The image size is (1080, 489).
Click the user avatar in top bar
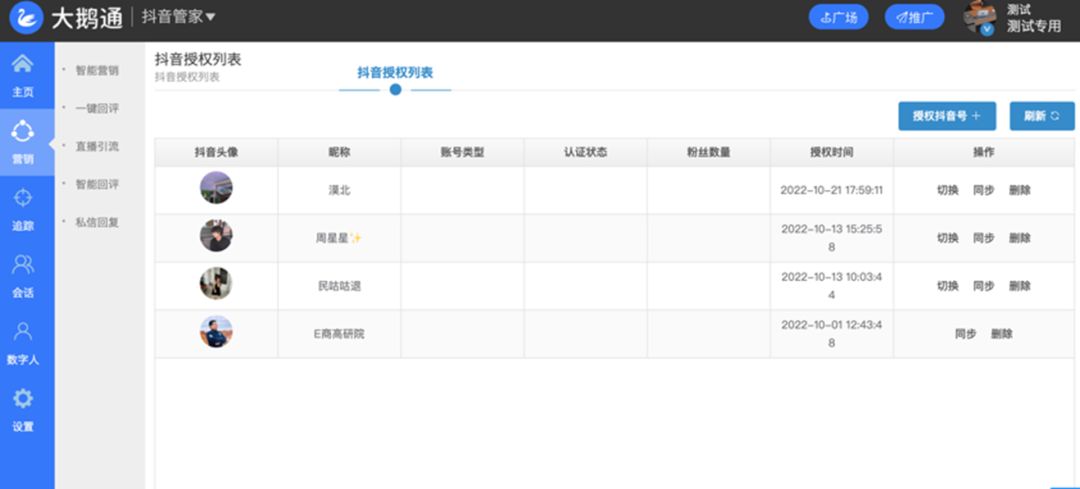979,18
